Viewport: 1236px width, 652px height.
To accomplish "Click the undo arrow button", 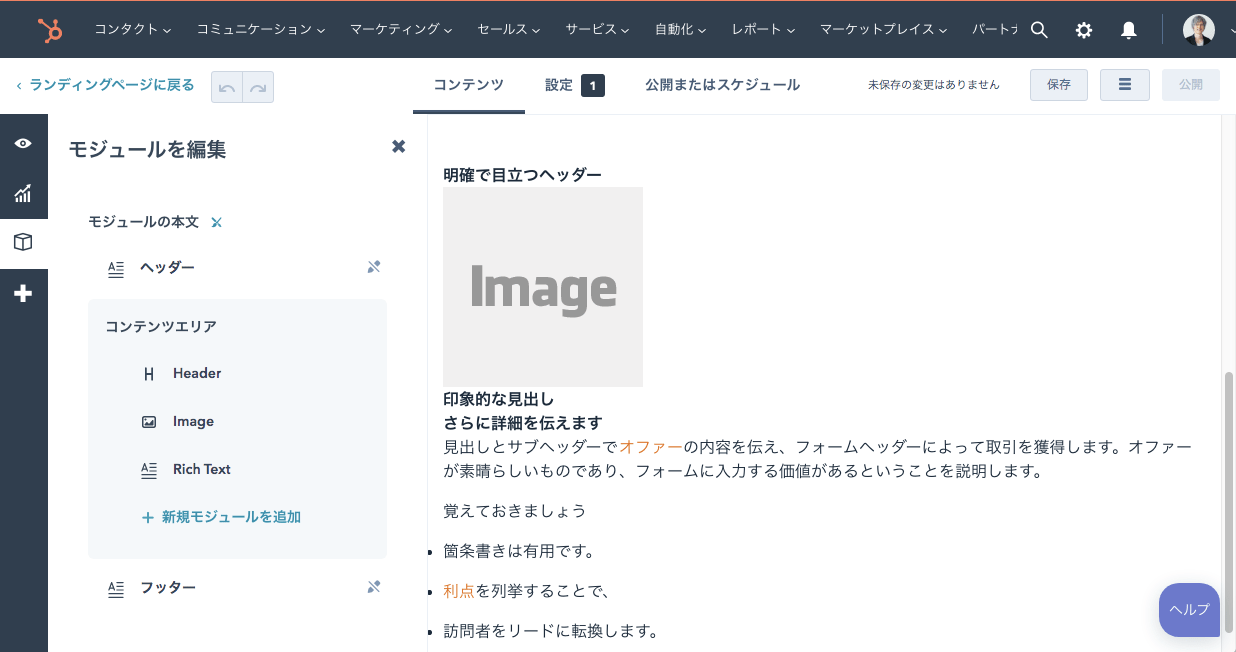I will click(x=227, y=87).
